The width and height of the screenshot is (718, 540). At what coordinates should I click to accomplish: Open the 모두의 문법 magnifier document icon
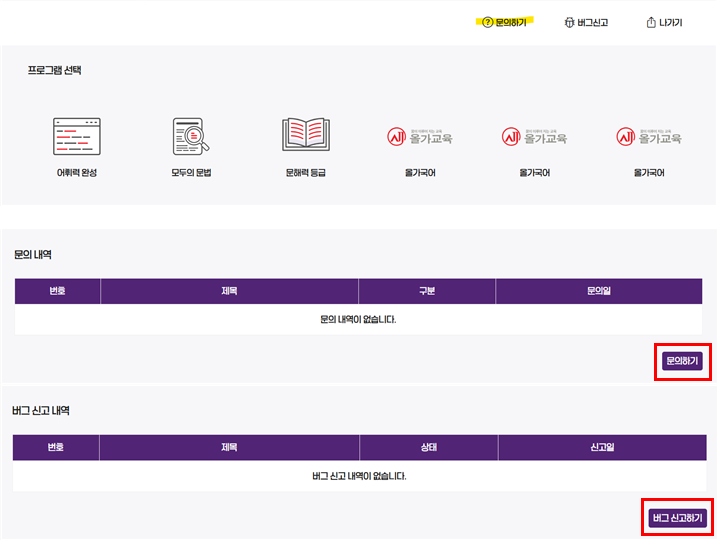tap(190, 136)
